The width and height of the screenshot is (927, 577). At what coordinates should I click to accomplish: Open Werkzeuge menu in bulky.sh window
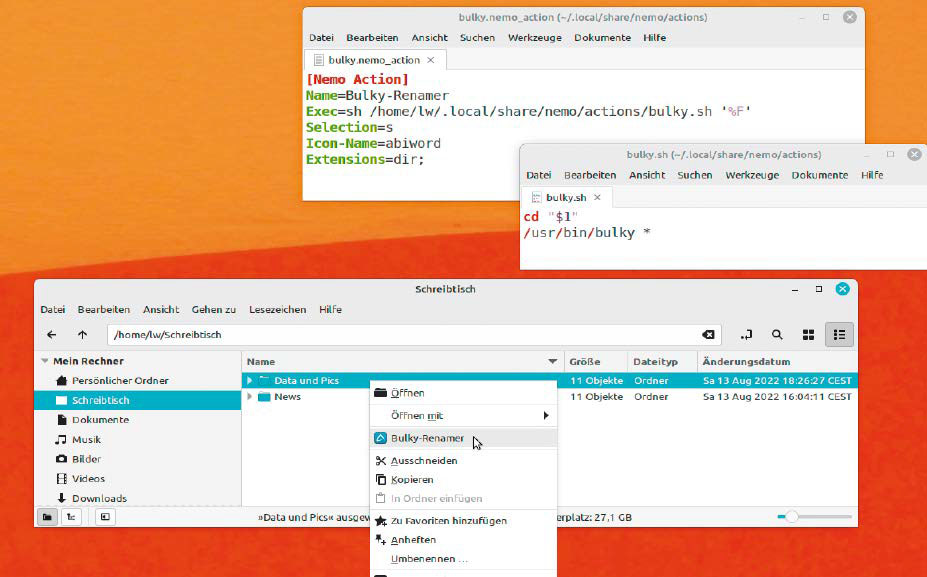(752, 175)
